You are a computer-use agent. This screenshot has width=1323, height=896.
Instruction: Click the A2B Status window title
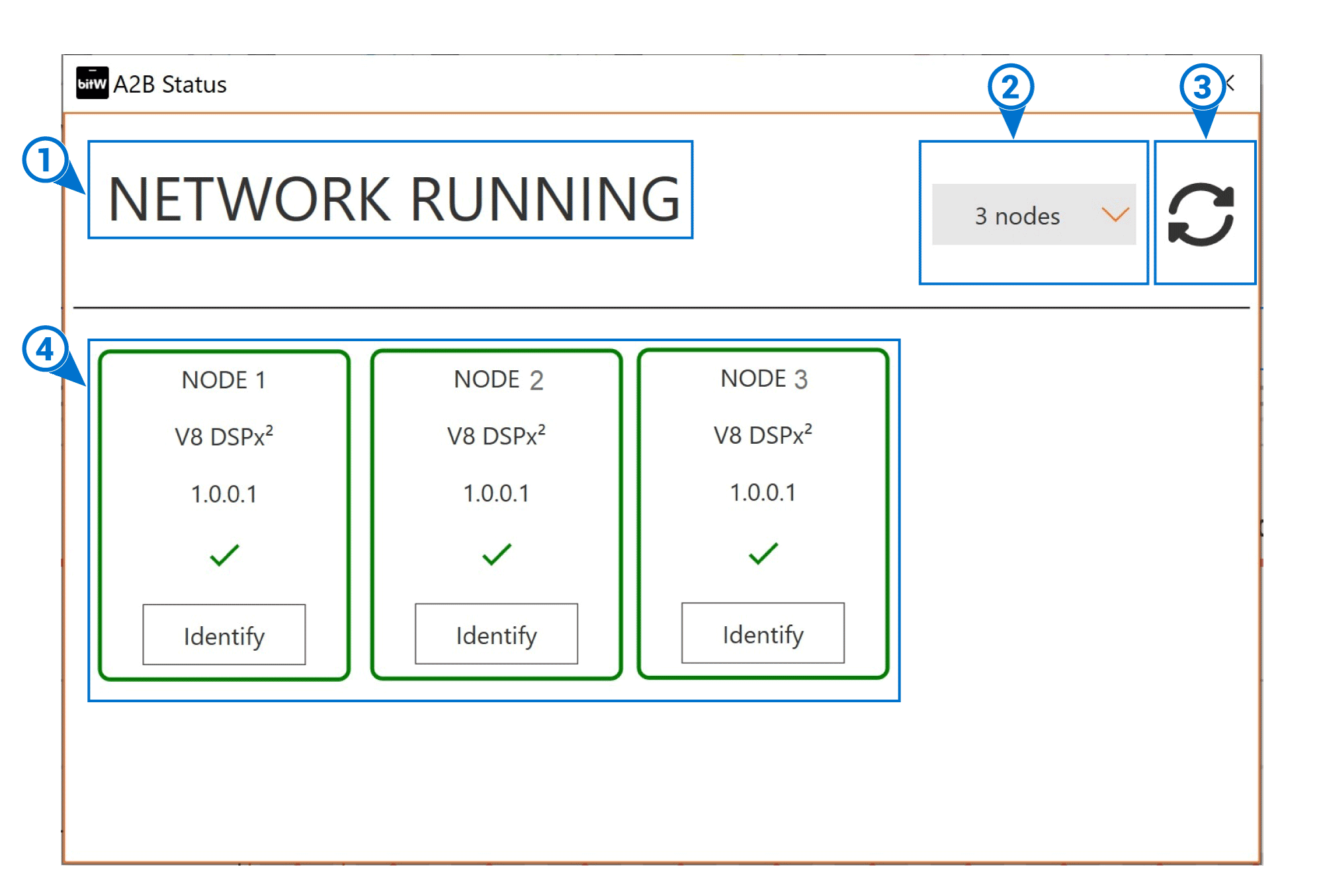pos(170,85)
